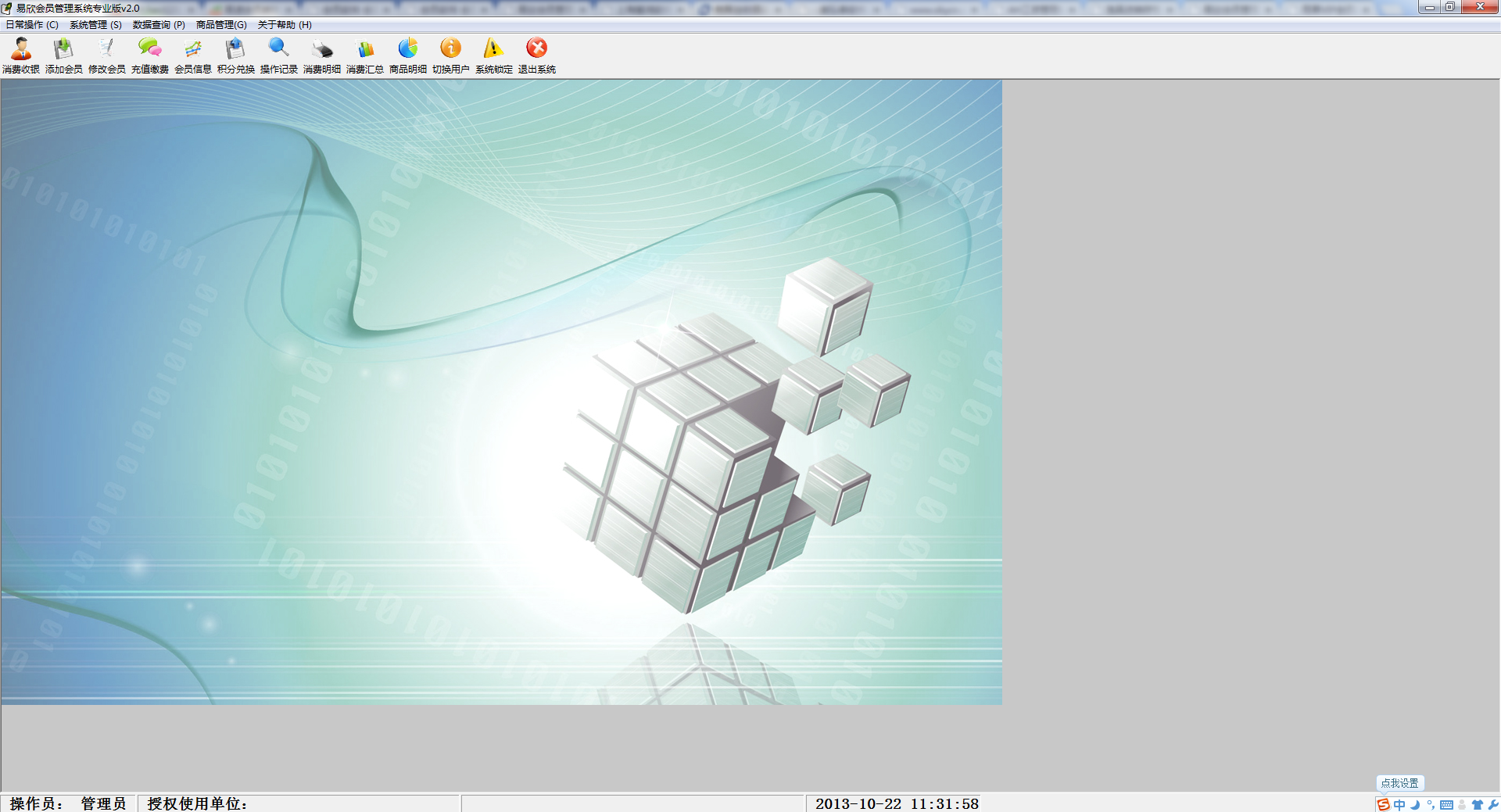Open the 系统管理 (S) menu

tap(95, 25)
